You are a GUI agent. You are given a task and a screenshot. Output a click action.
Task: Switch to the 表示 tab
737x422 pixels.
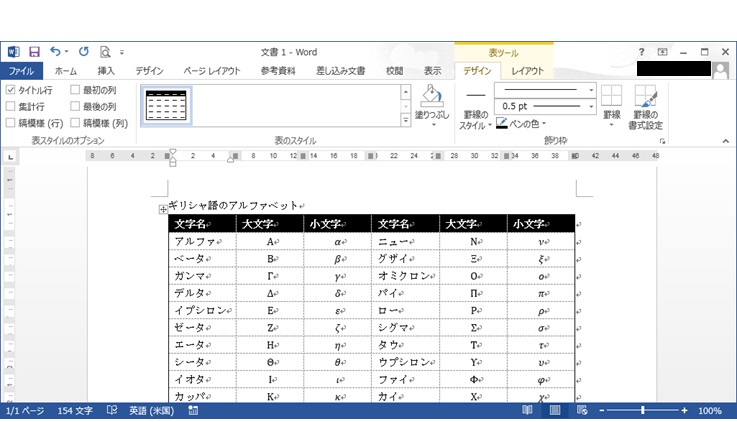click(432, 71)
